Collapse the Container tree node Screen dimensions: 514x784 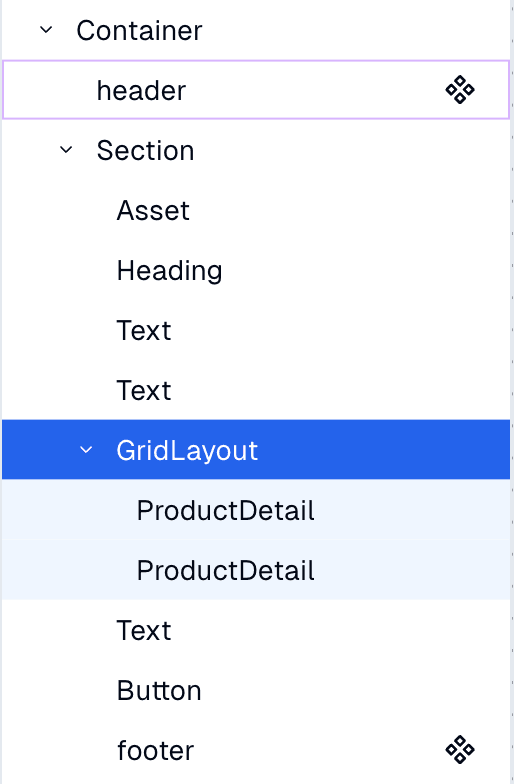pos(46,30)
